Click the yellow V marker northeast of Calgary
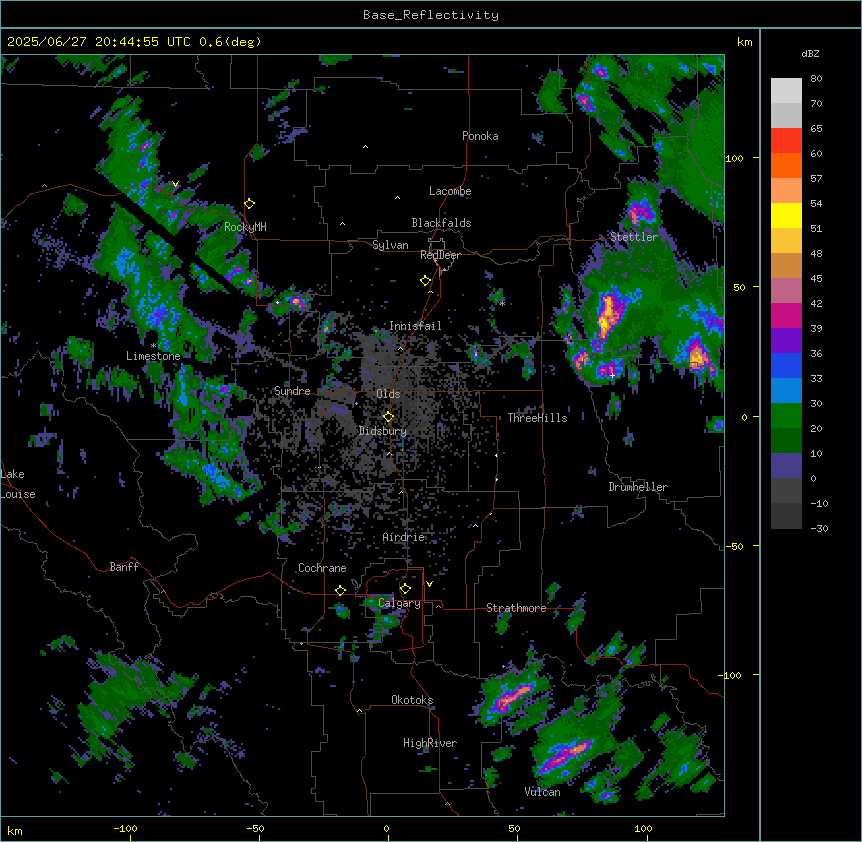 [429, 584]
